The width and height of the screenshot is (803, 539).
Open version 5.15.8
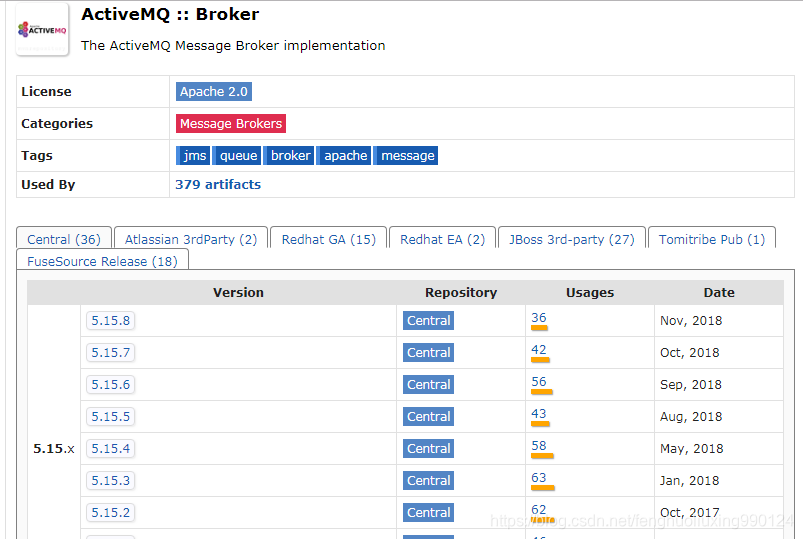click(x=111, y=321)
